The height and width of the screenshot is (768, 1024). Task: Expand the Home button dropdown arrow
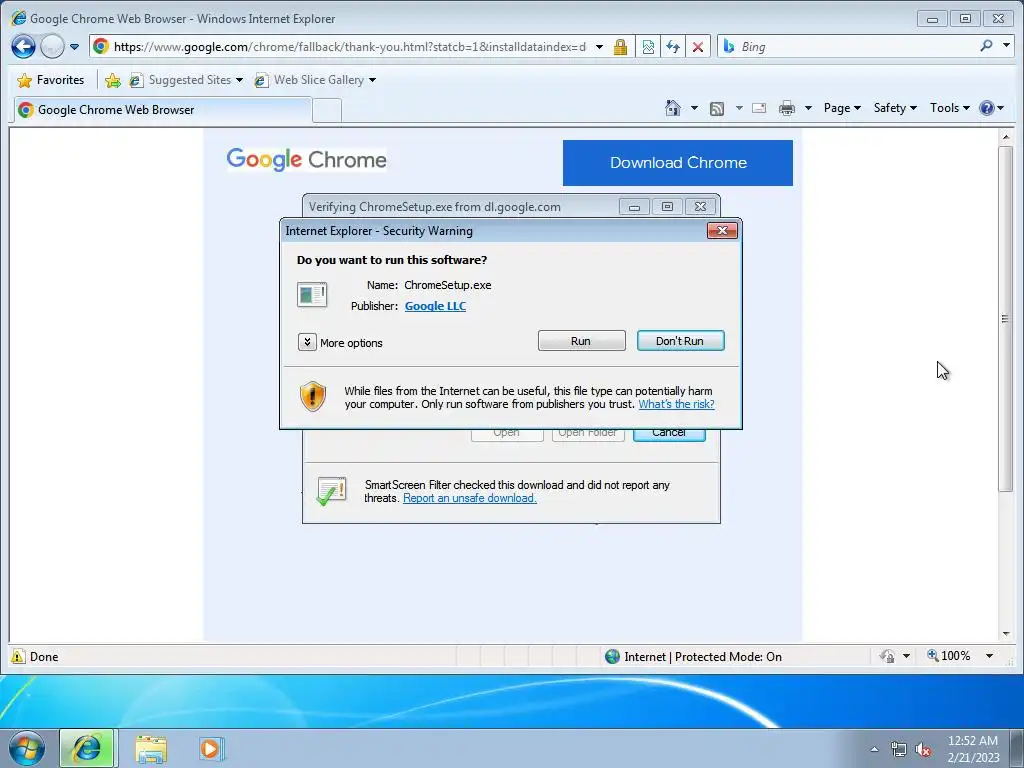[694, 108]
